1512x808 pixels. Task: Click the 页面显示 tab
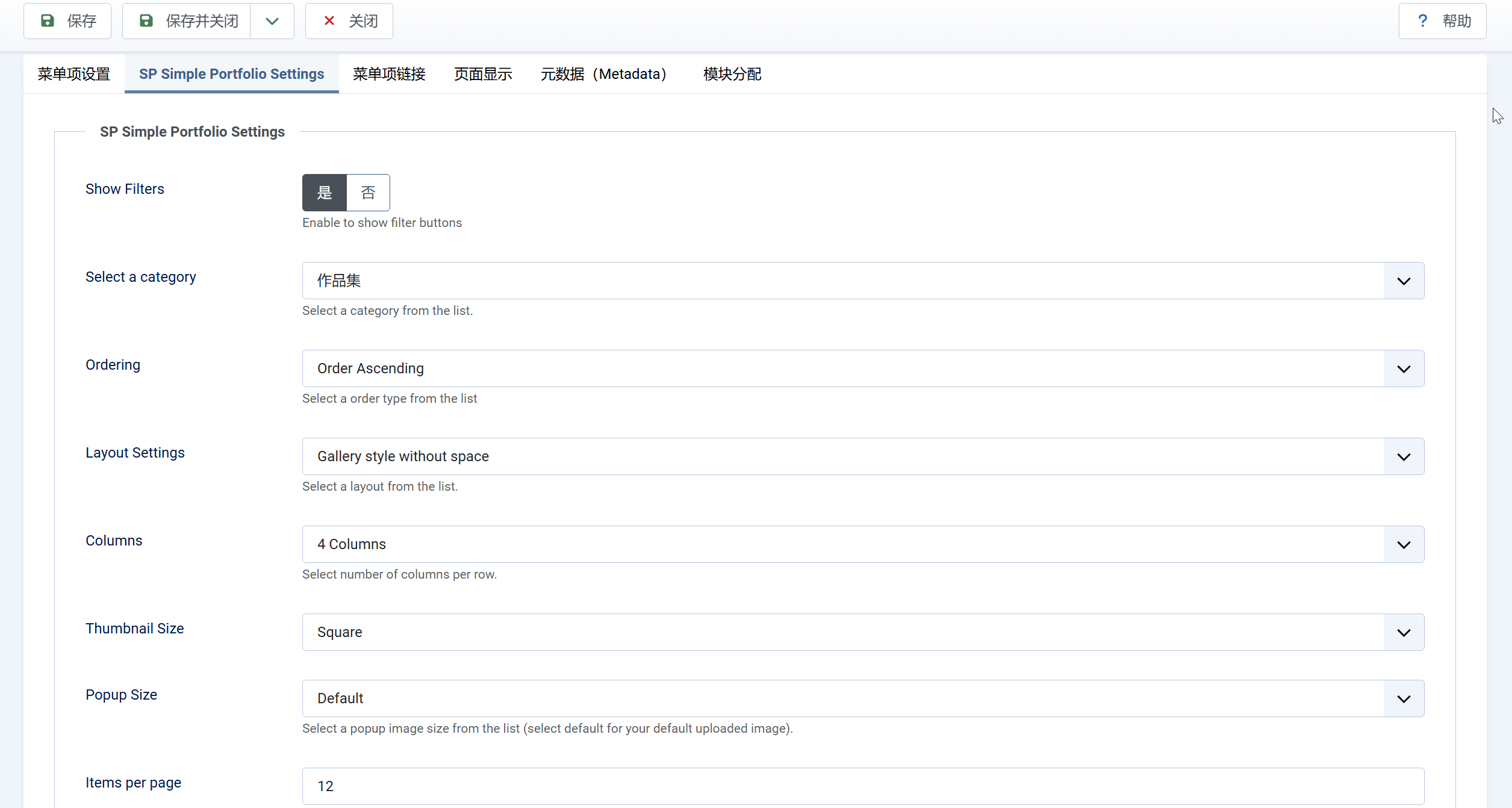point(483,74)
